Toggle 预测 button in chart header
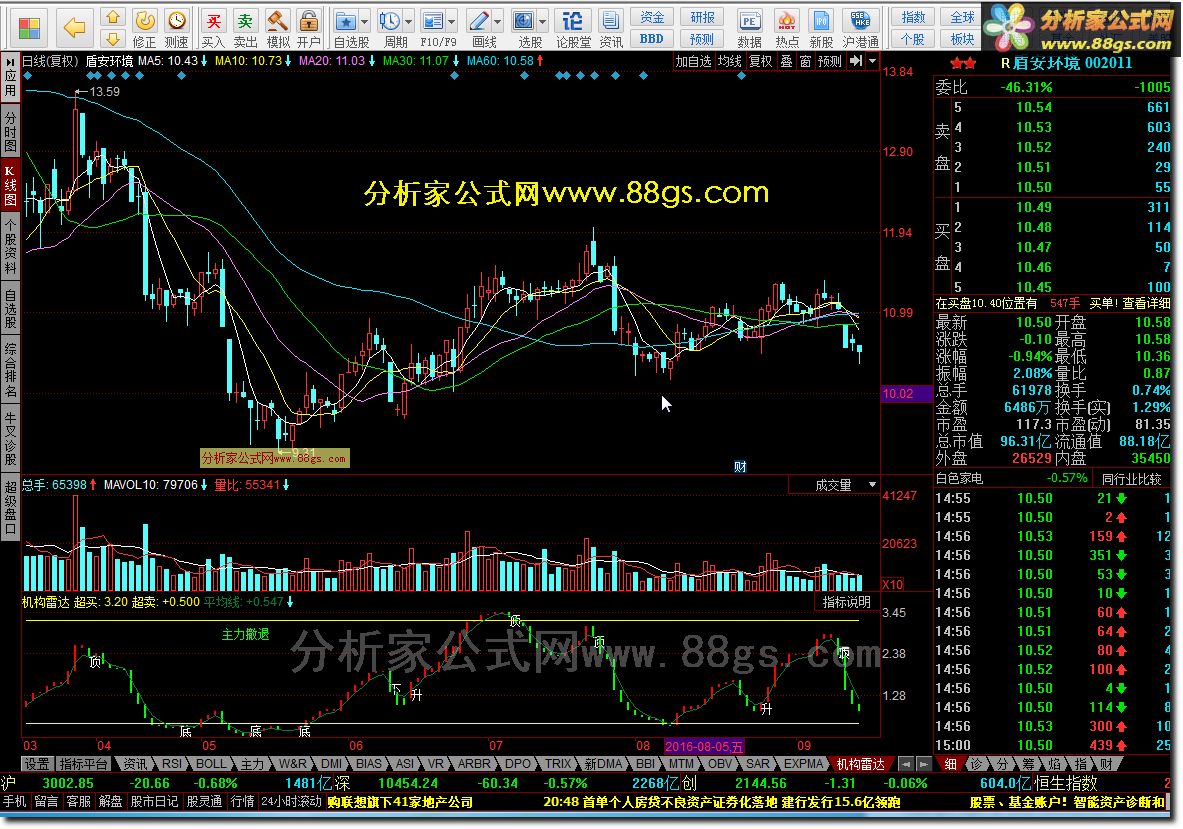Screen dimensions: 1183x829 click(830, 61)
